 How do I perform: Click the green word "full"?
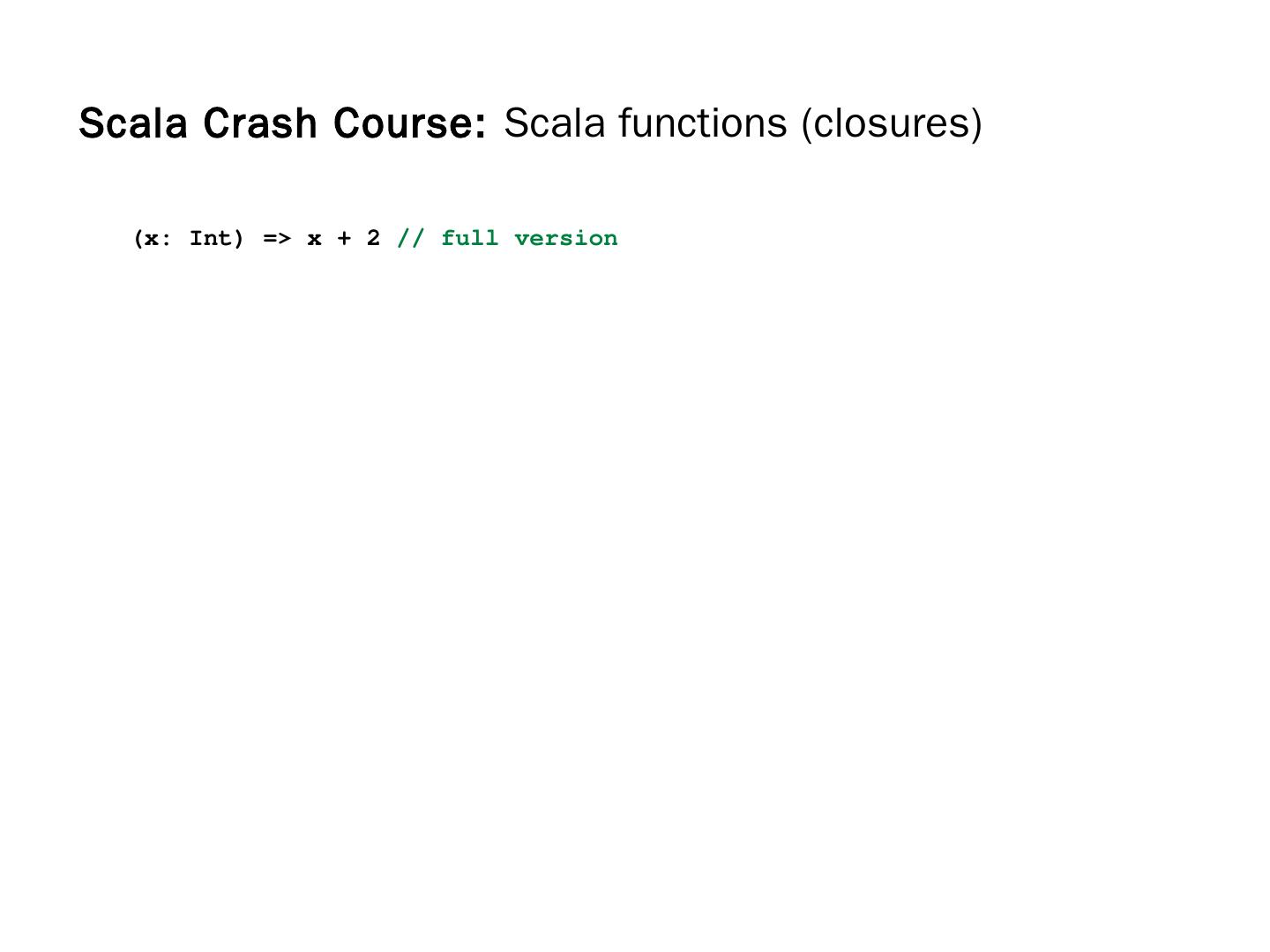[x=469, y=239]
